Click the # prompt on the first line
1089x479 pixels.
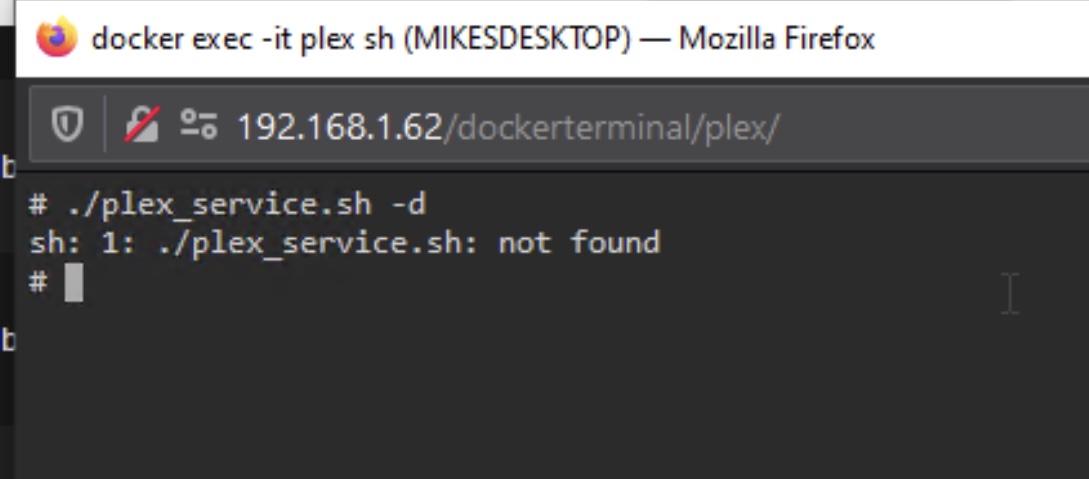coord(38,205)
